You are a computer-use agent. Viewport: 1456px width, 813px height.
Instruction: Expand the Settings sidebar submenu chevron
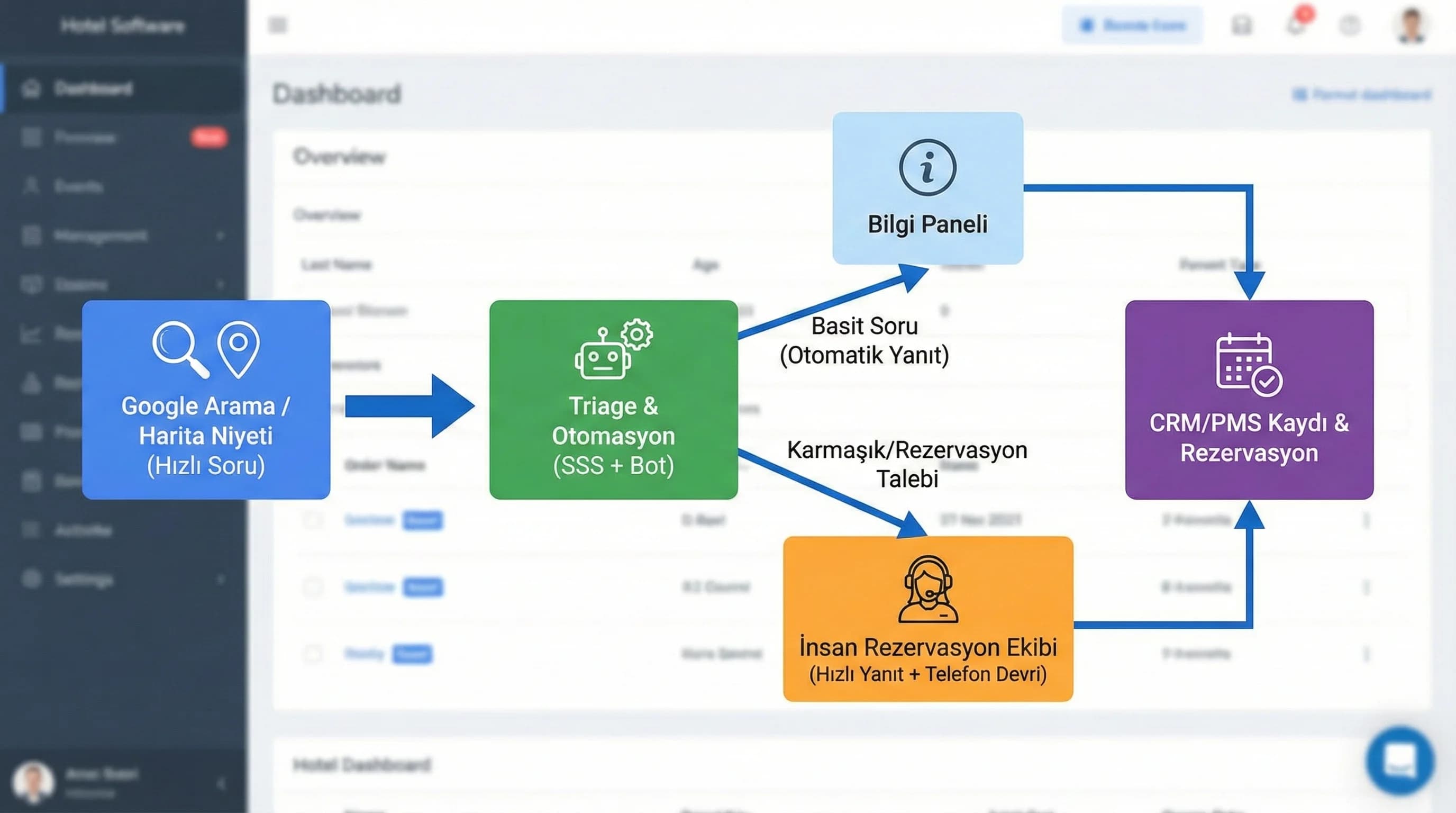[221, 580]
